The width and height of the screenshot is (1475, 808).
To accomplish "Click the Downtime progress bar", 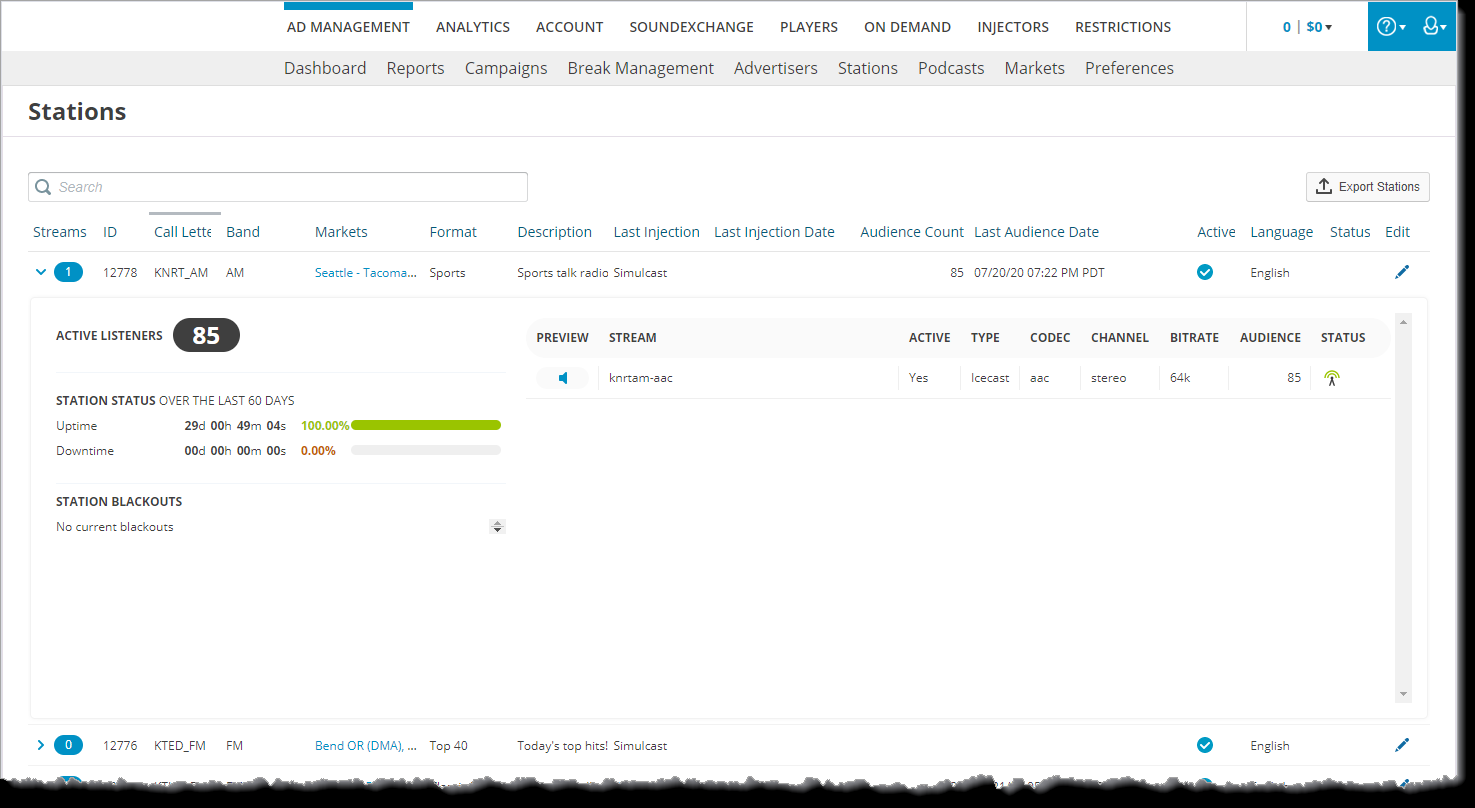I will click(x=426, y=451).
